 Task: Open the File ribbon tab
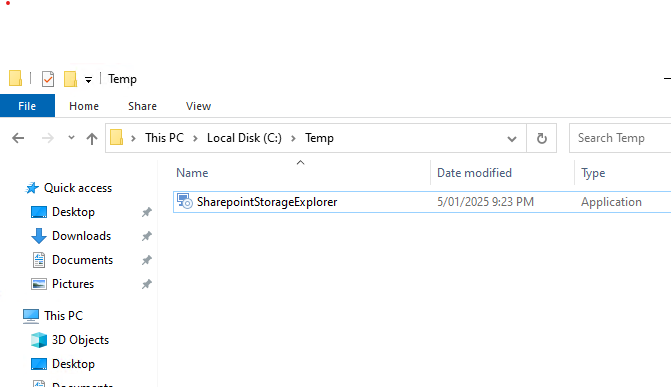click(x=27, y=106)
